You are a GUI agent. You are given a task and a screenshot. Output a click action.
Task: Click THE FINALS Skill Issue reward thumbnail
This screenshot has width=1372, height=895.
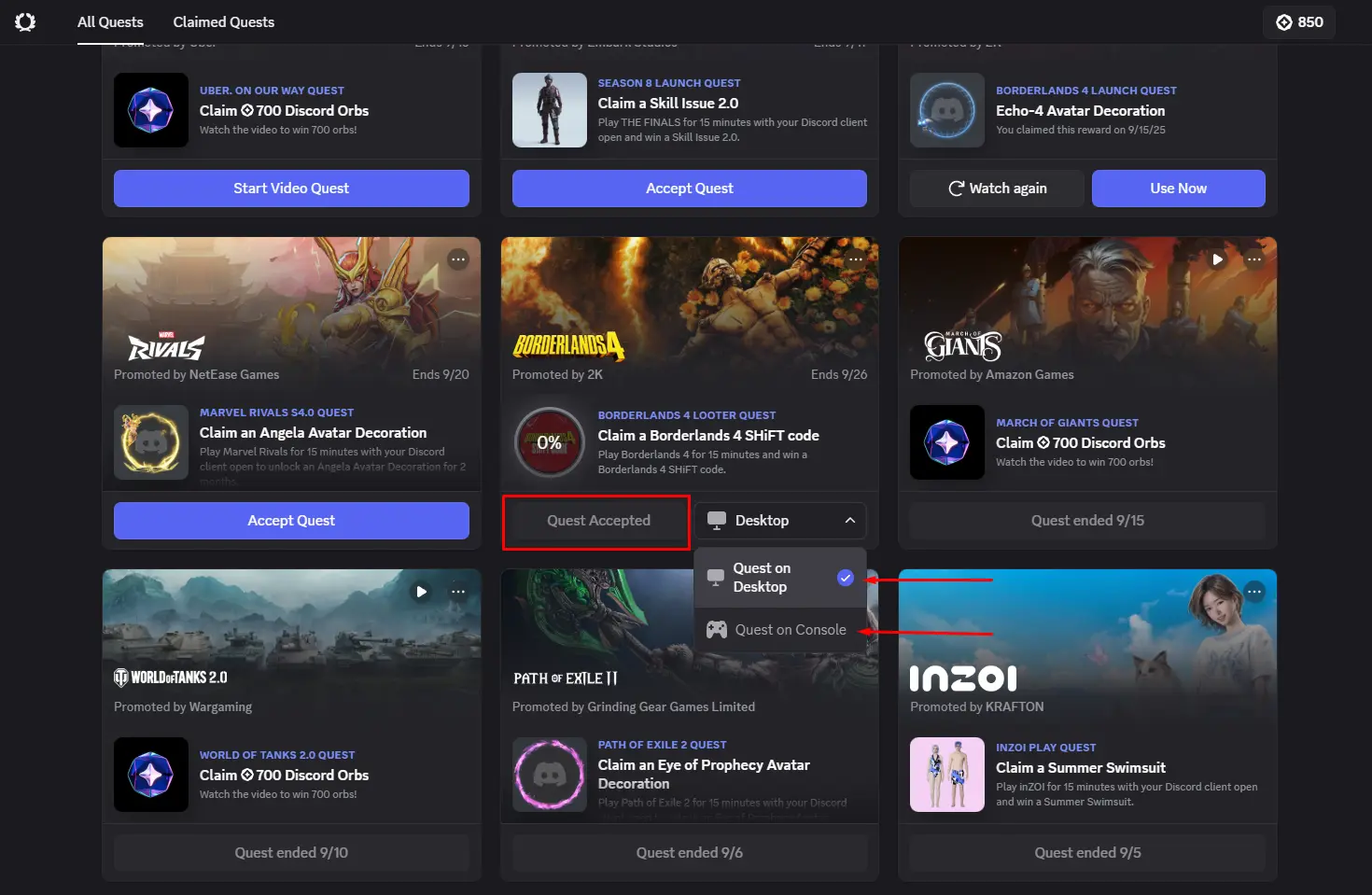pos(550,110)
